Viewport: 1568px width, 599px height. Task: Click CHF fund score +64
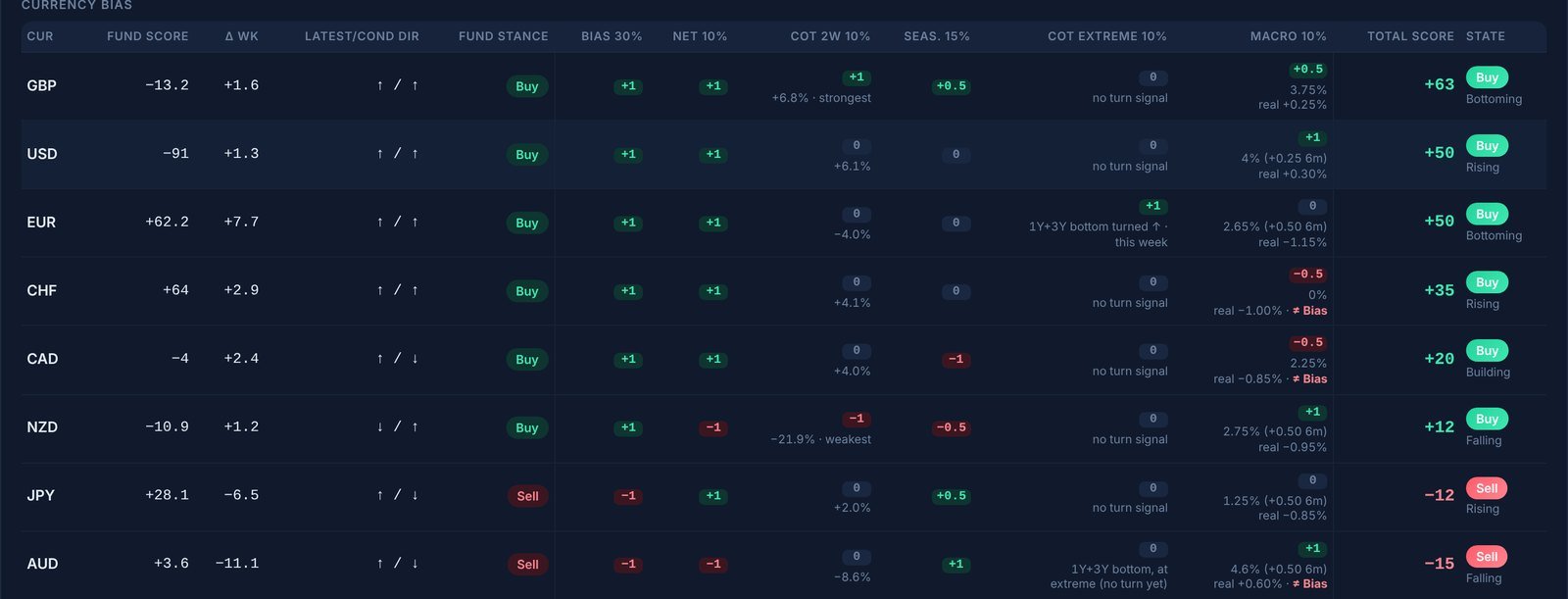[x=175, y=290]
